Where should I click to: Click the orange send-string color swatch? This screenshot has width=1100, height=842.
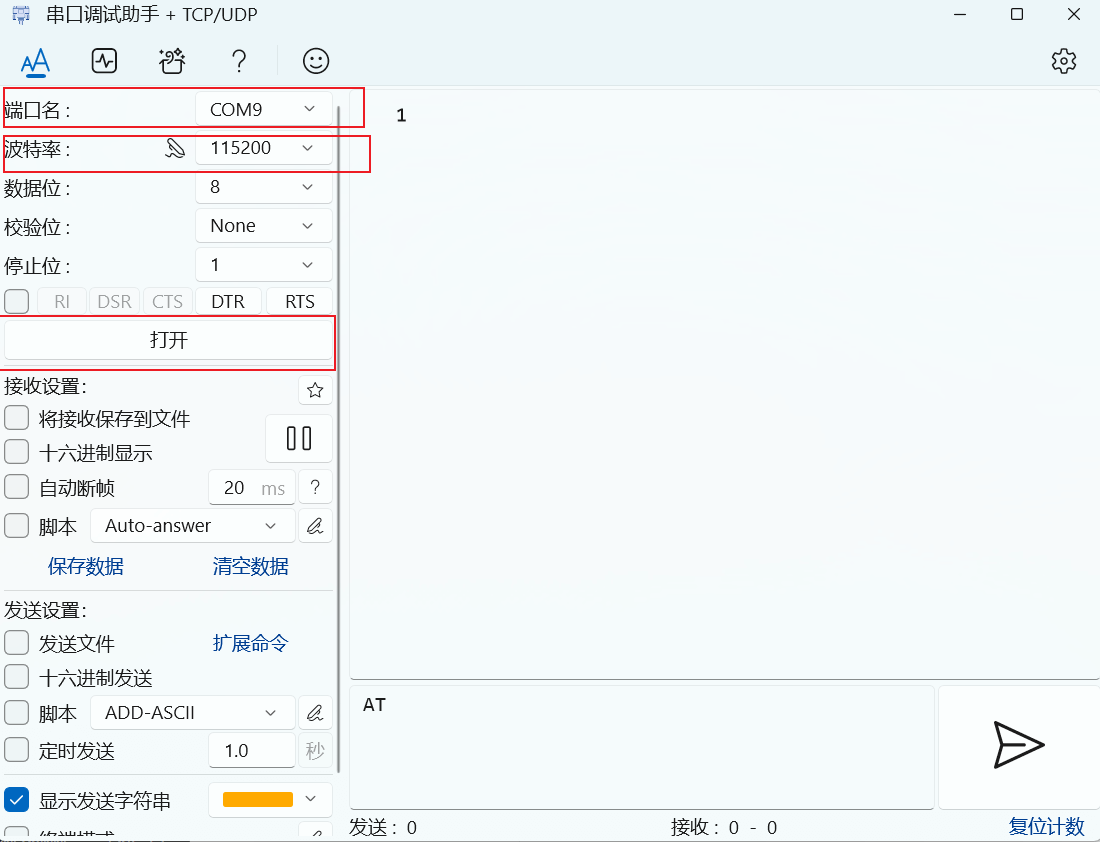click(x=258, y=799)
